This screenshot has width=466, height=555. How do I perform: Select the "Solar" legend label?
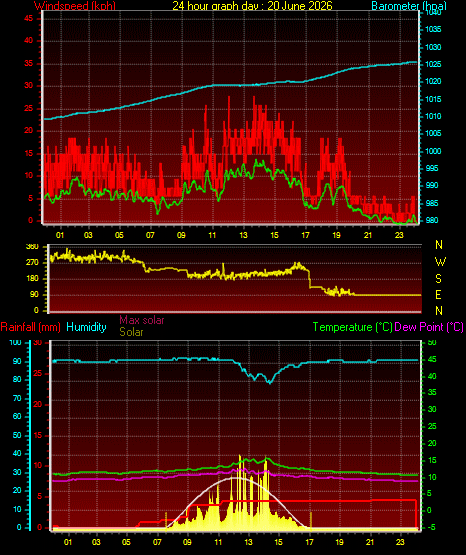(131, 332)
